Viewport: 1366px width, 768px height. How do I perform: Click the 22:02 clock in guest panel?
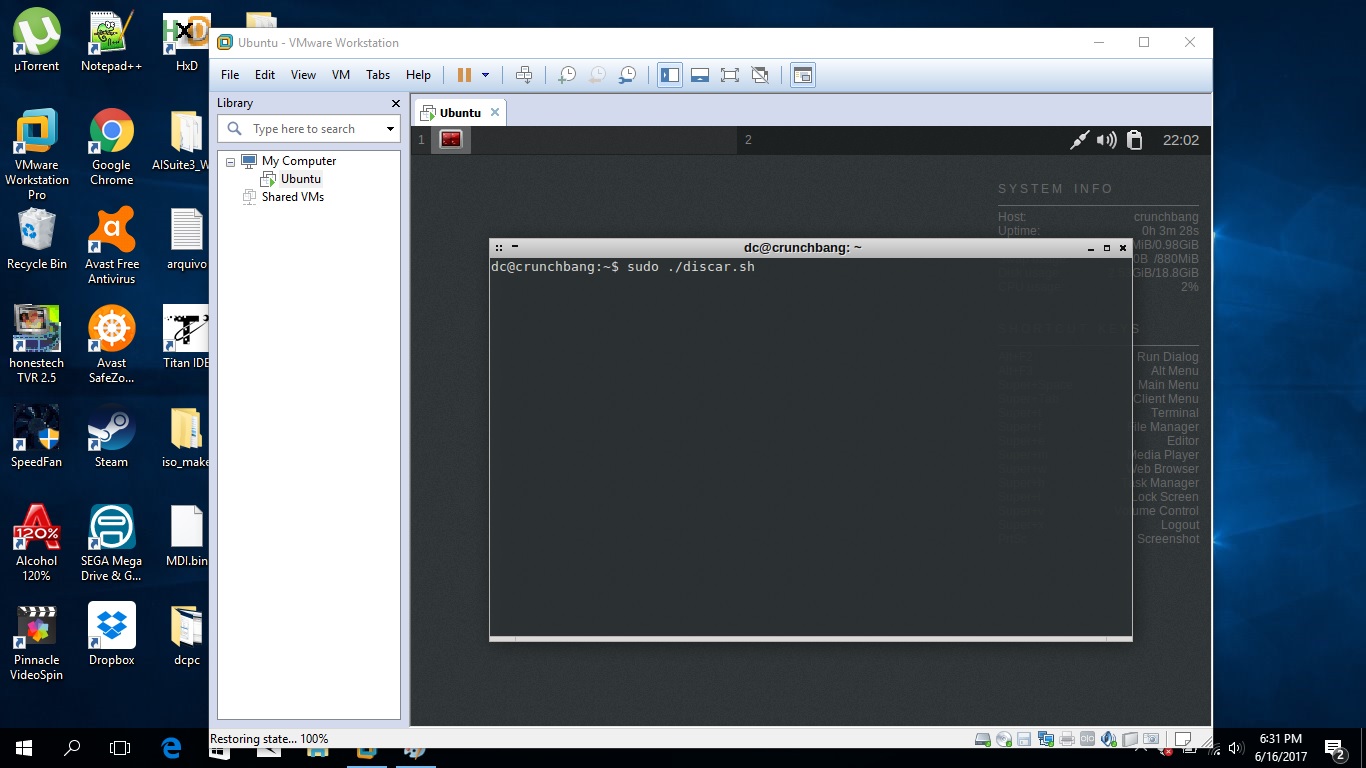coord(1181,140)
